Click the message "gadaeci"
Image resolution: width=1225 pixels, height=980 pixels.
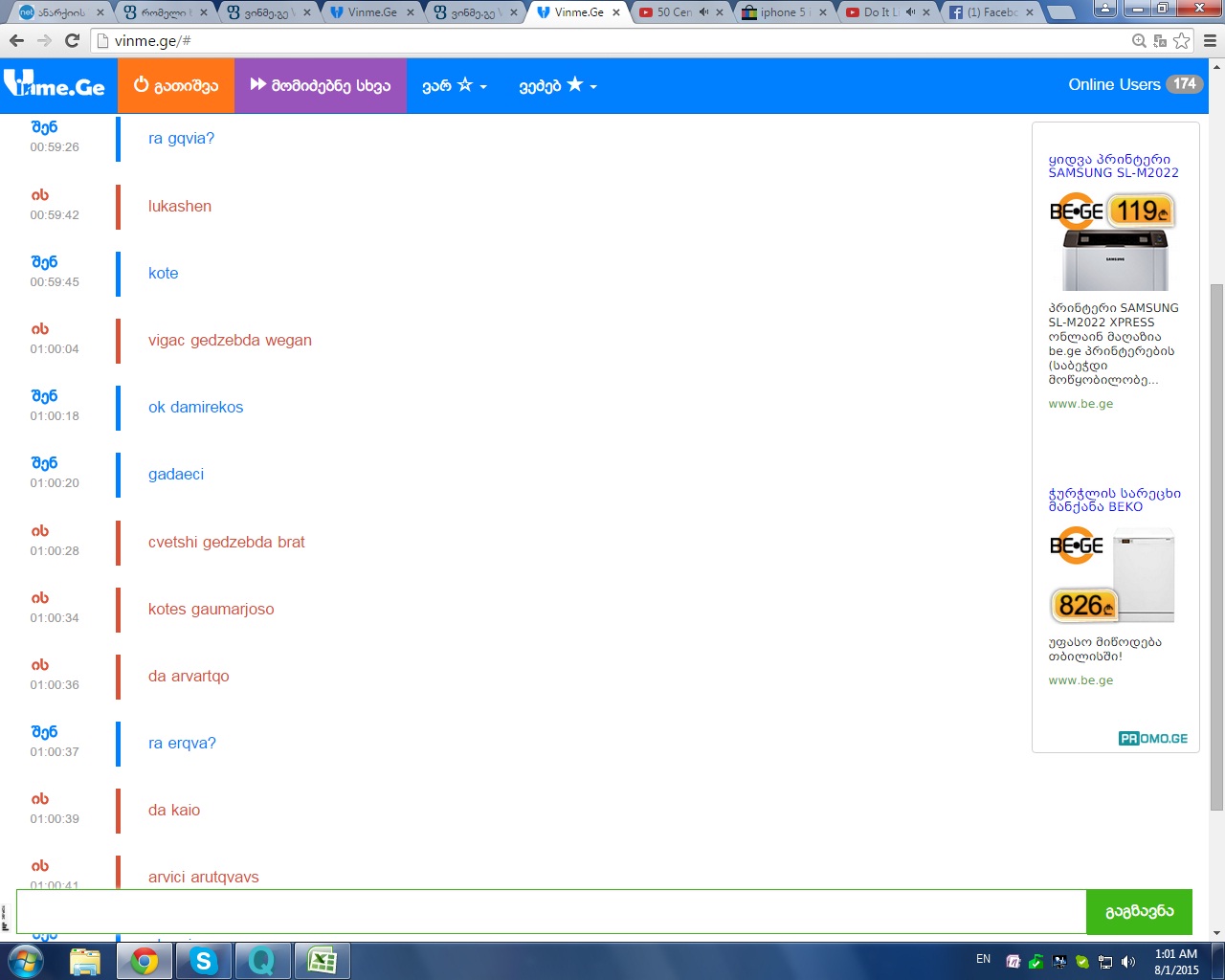pos(176,475)
